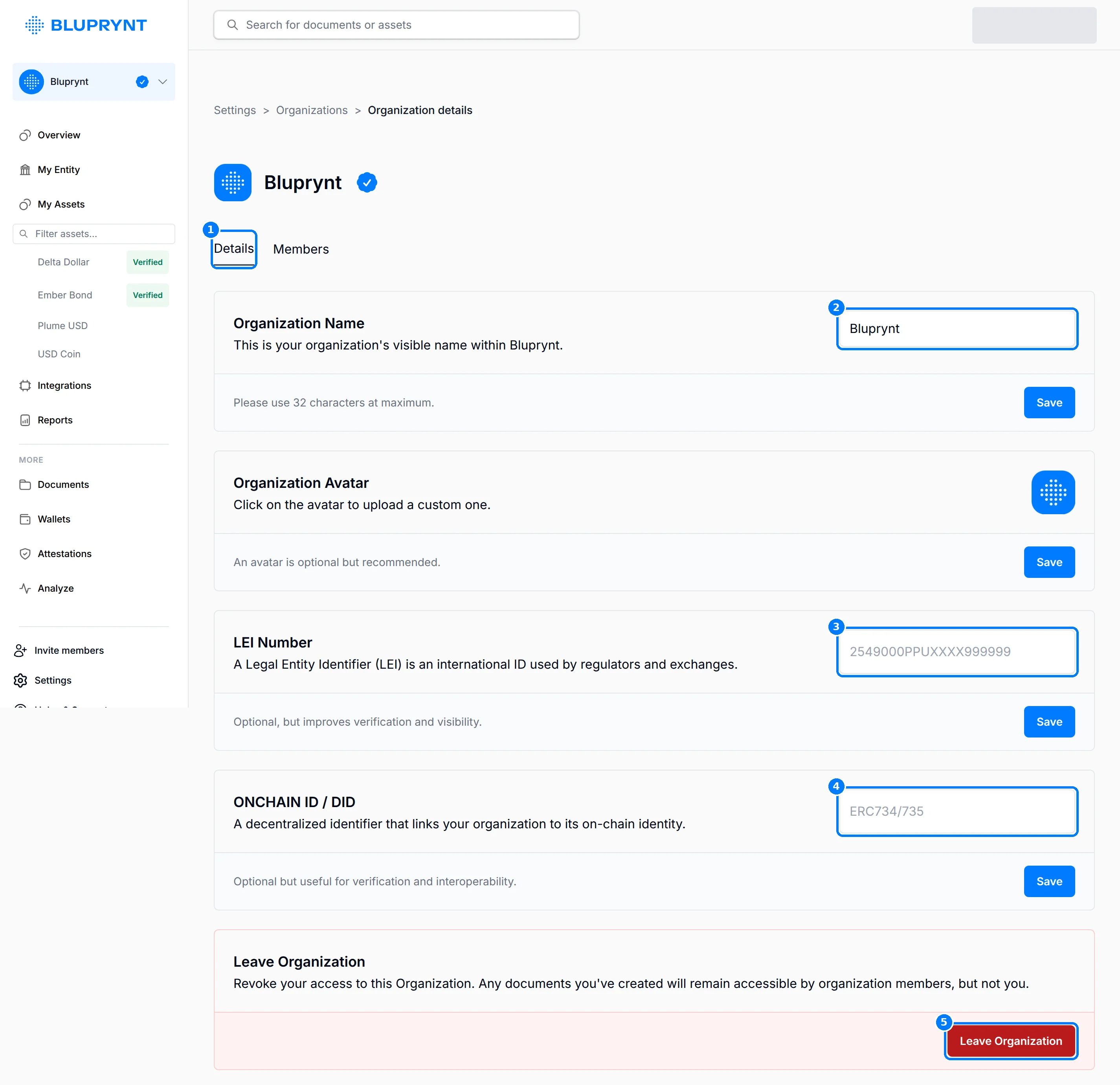Navigate to Settings breadcrumb link
1120x1085 pixels.
pos(235,110)
